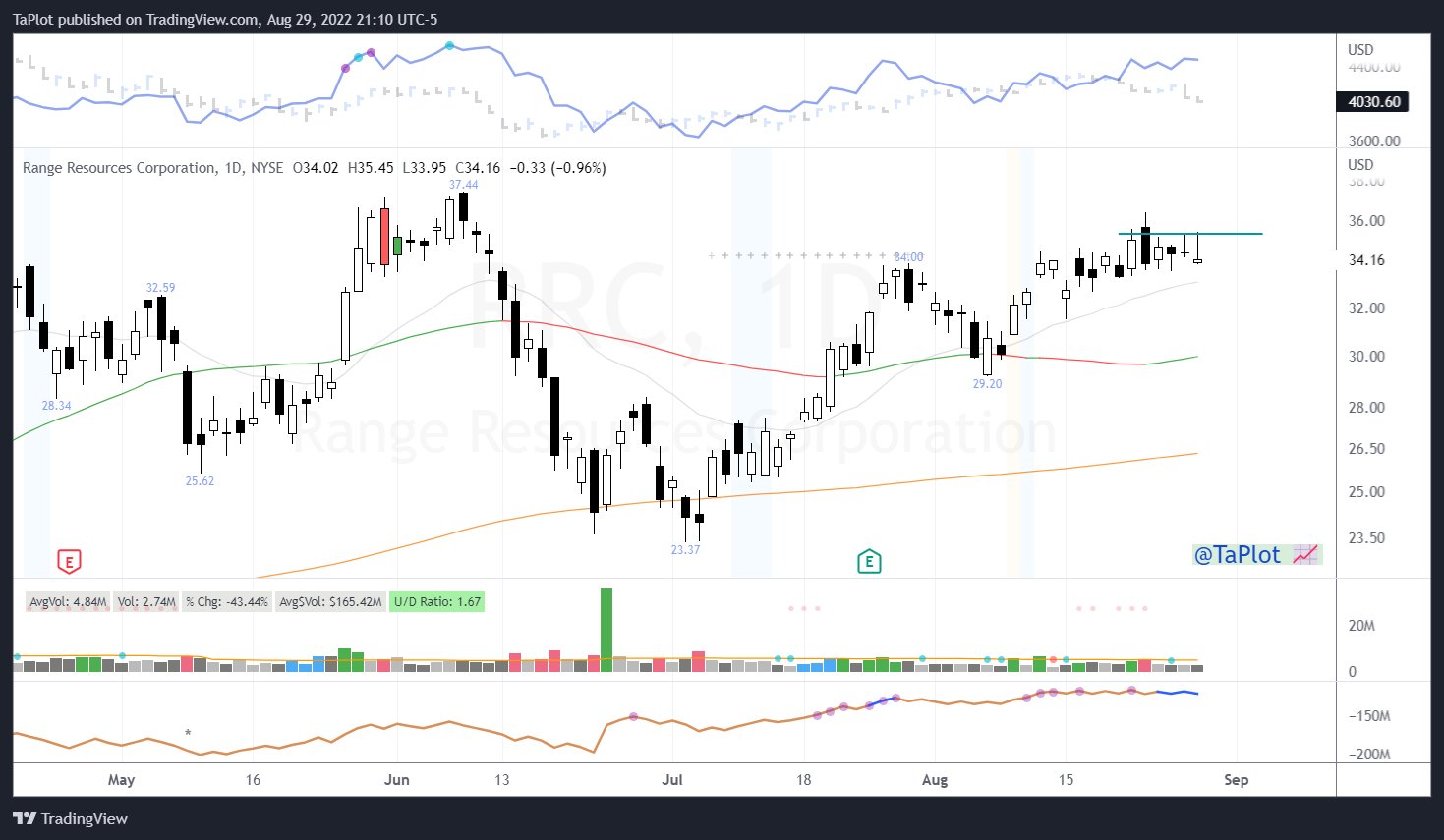
Task: Open the @TaPlot watermark link
Action: [x=1237, y=555]
